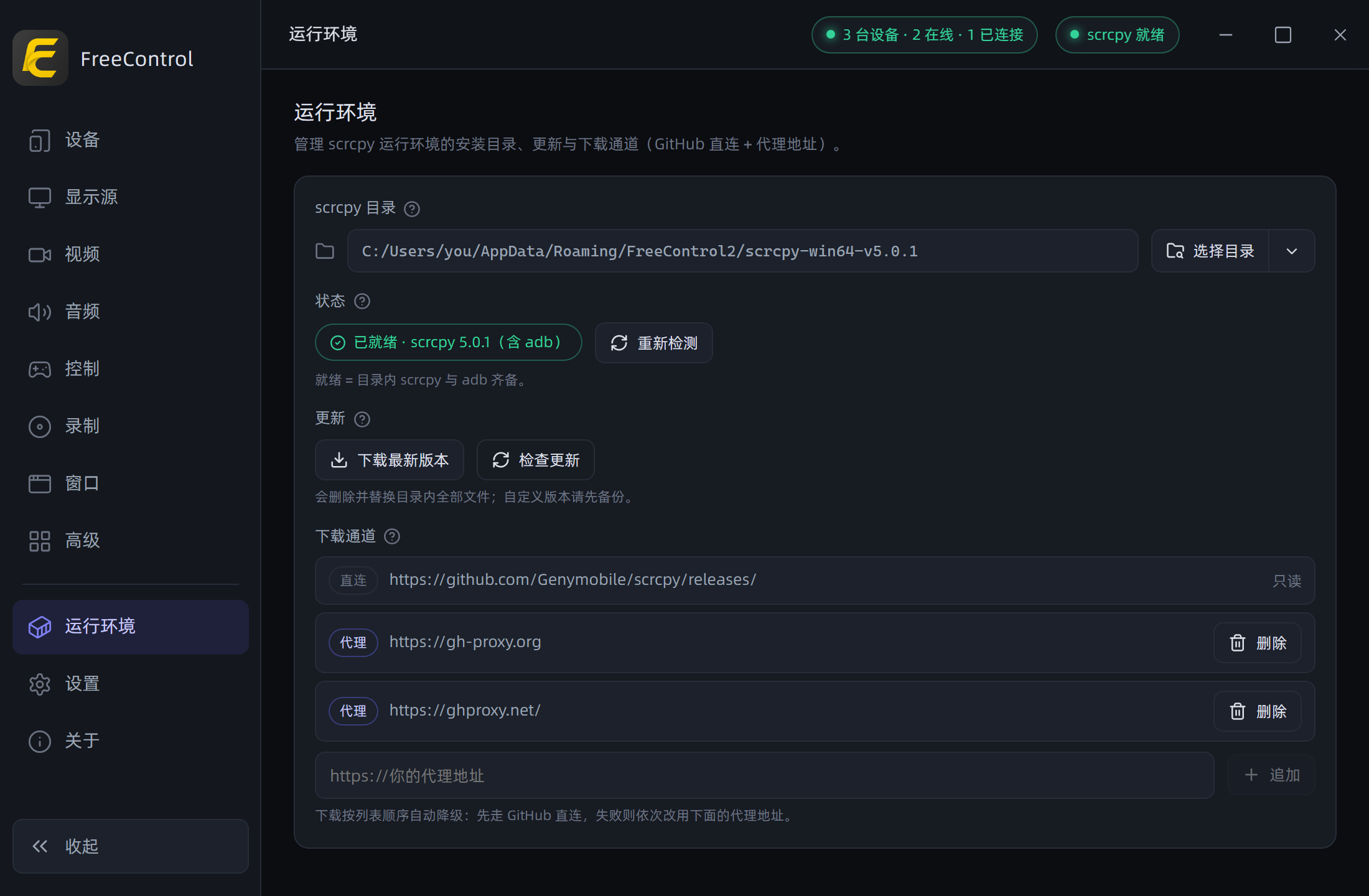The height and width of the screenshot is (896, 1369).
Task: Click the 只读 label
Action: point(1287,581)
